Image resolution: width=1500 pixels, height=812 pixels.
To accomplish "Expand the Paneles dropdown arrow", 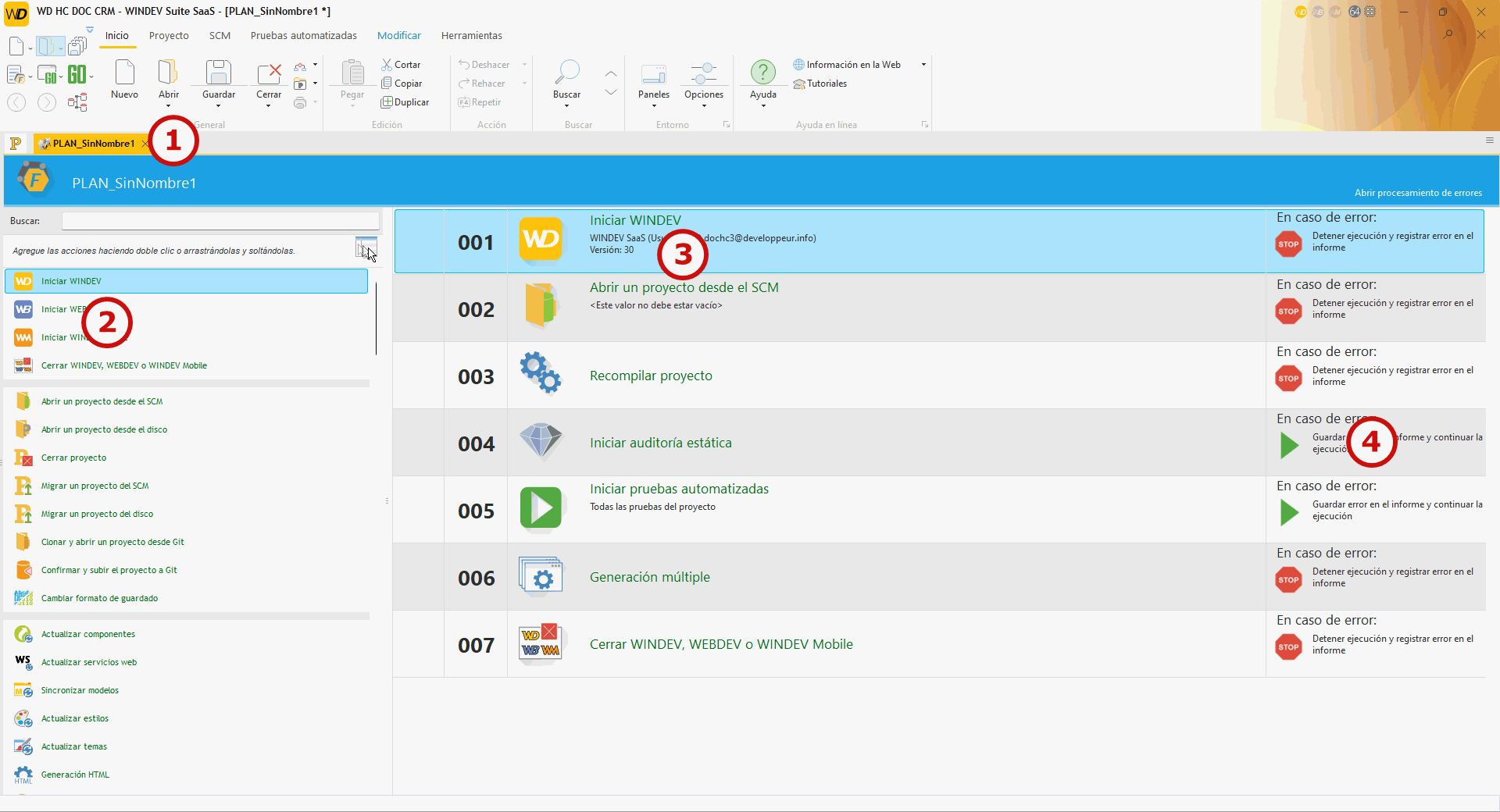I will coord(654,106).
